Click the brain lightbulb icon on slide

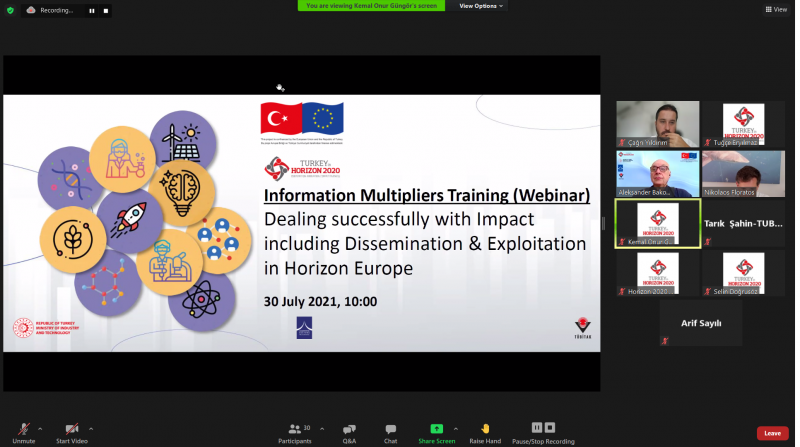point(181,193)
